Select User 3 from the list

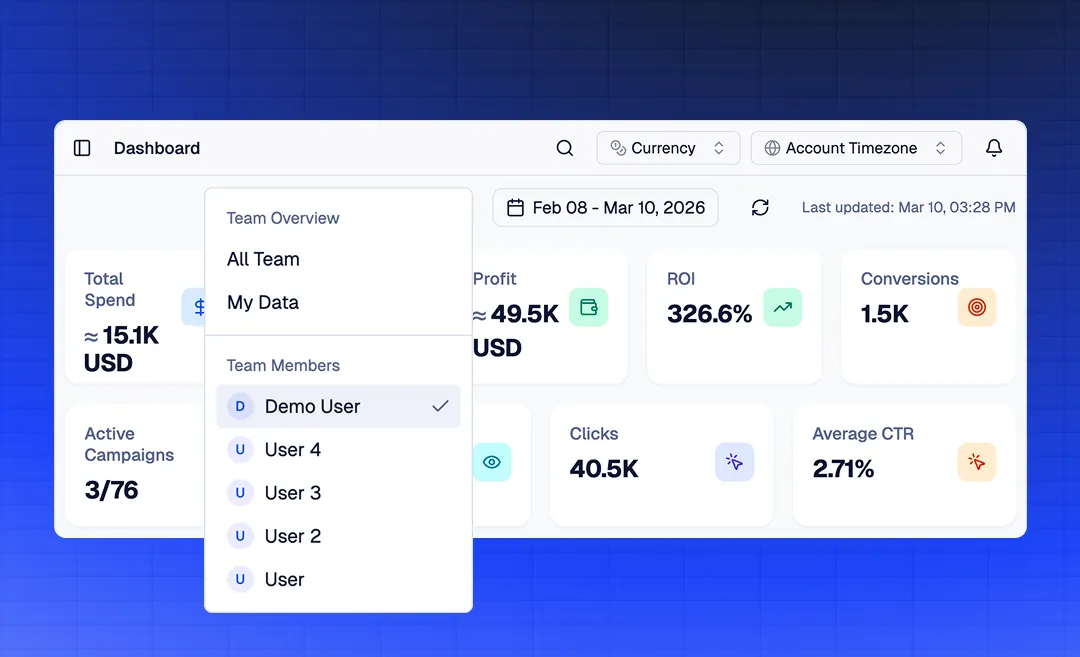click(x=293, y=492)
